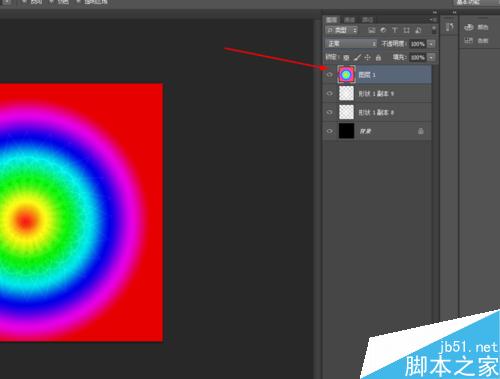This screenshot has width=500, height=379.
Task: Toggle visibility of the 形状 1 副本 9 layer
Action: pyautogui.click(x=330, y=94)
